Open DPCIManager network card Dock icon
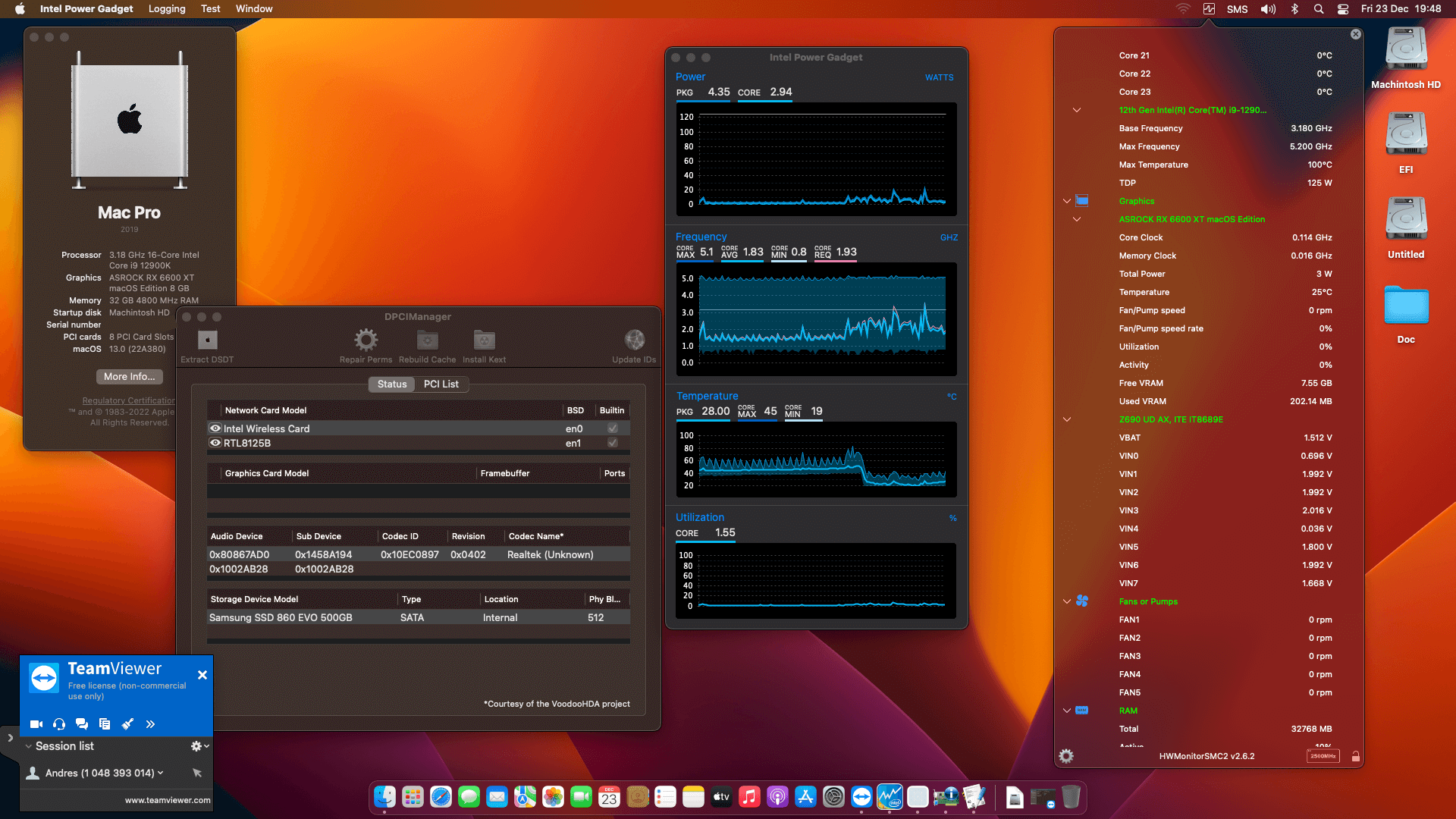 946,797
